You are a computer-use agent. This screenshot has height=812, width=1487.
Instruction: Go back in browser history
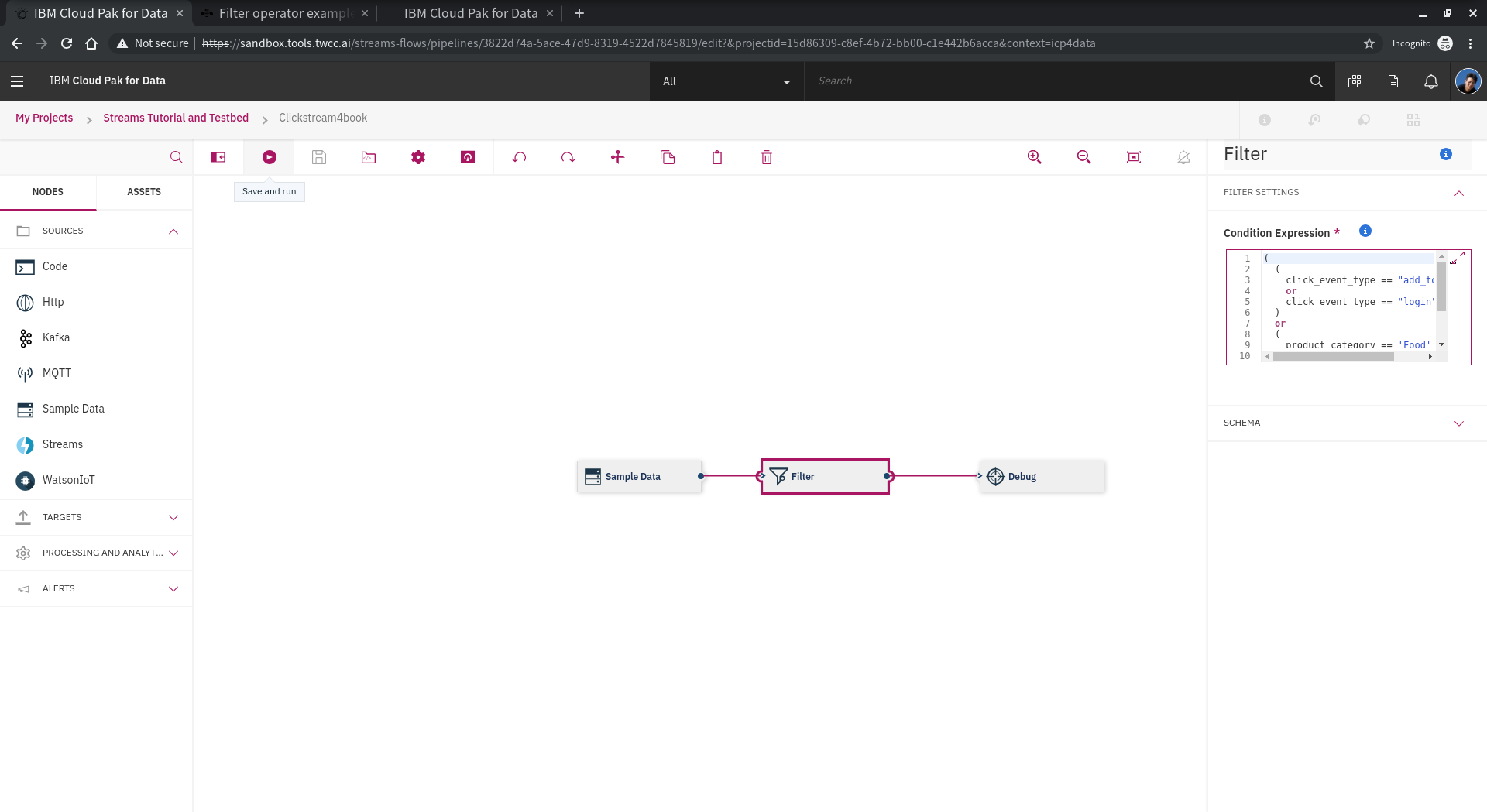coord(17,43)
